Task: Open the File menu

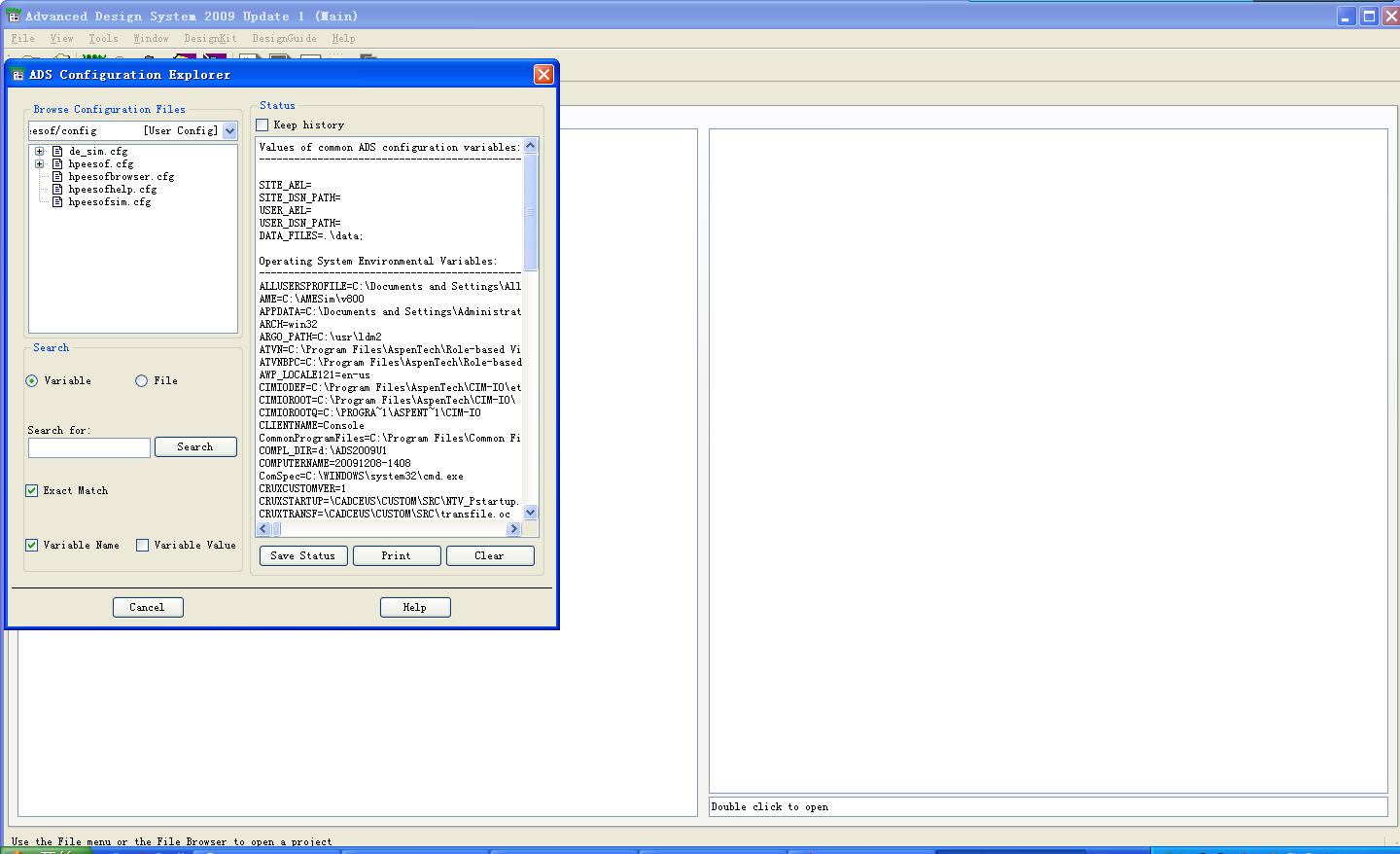Action: pyautogui.click(x=23, y=39)
